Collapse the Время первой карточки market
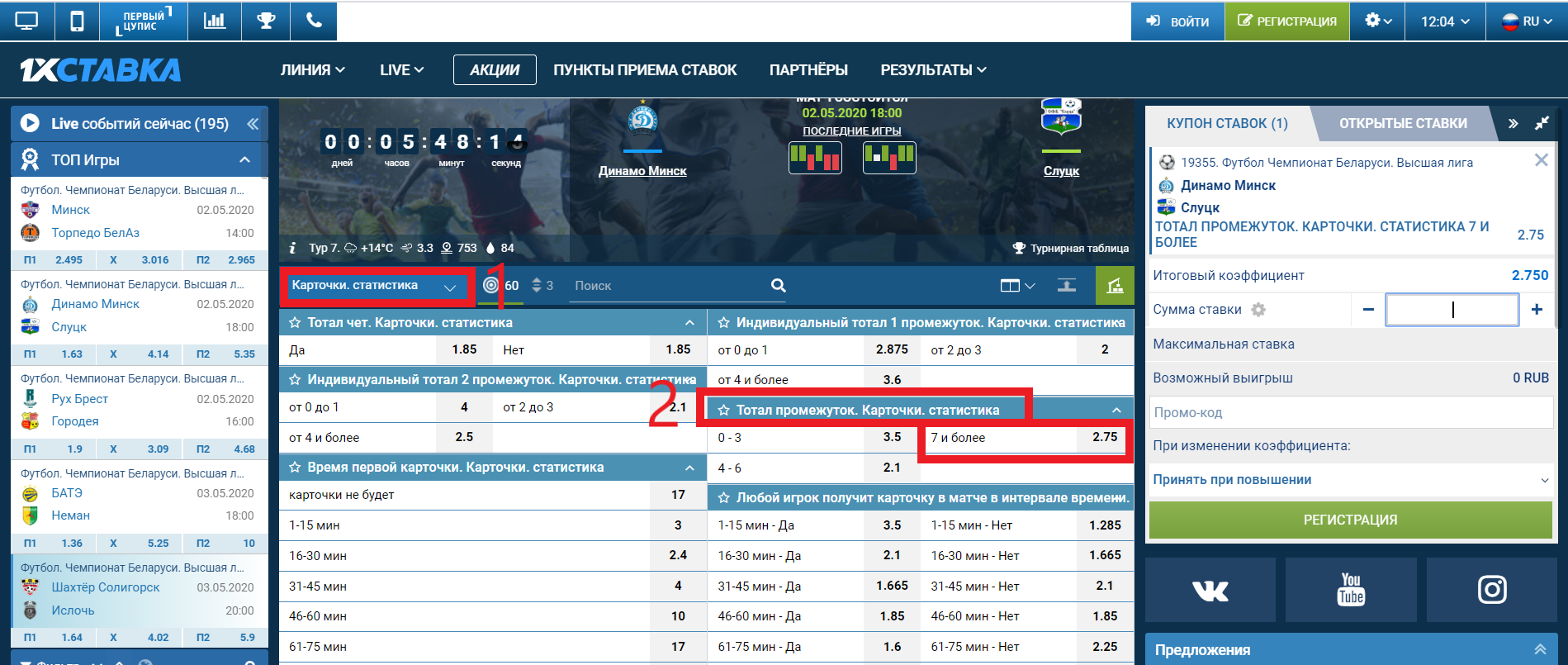The width and height of the screenshot is (1568, 665). coord(690,468)
